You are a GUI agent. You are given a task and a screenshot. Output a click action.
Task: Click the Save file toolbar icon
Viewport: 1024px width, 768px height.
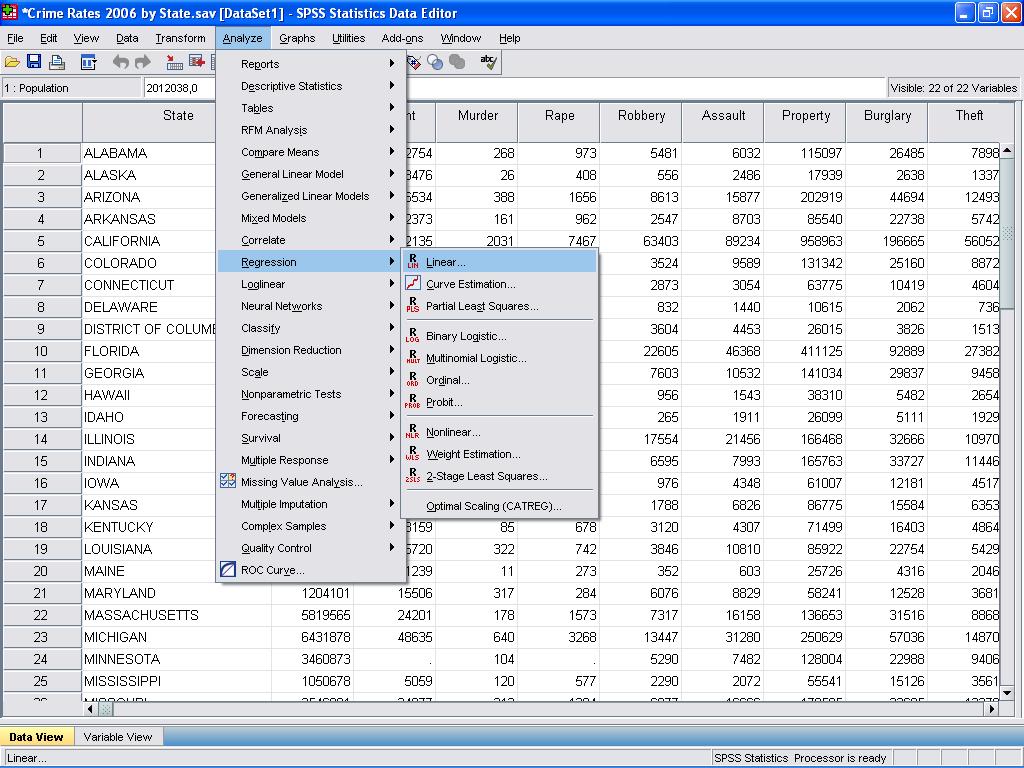click(34, 61)
